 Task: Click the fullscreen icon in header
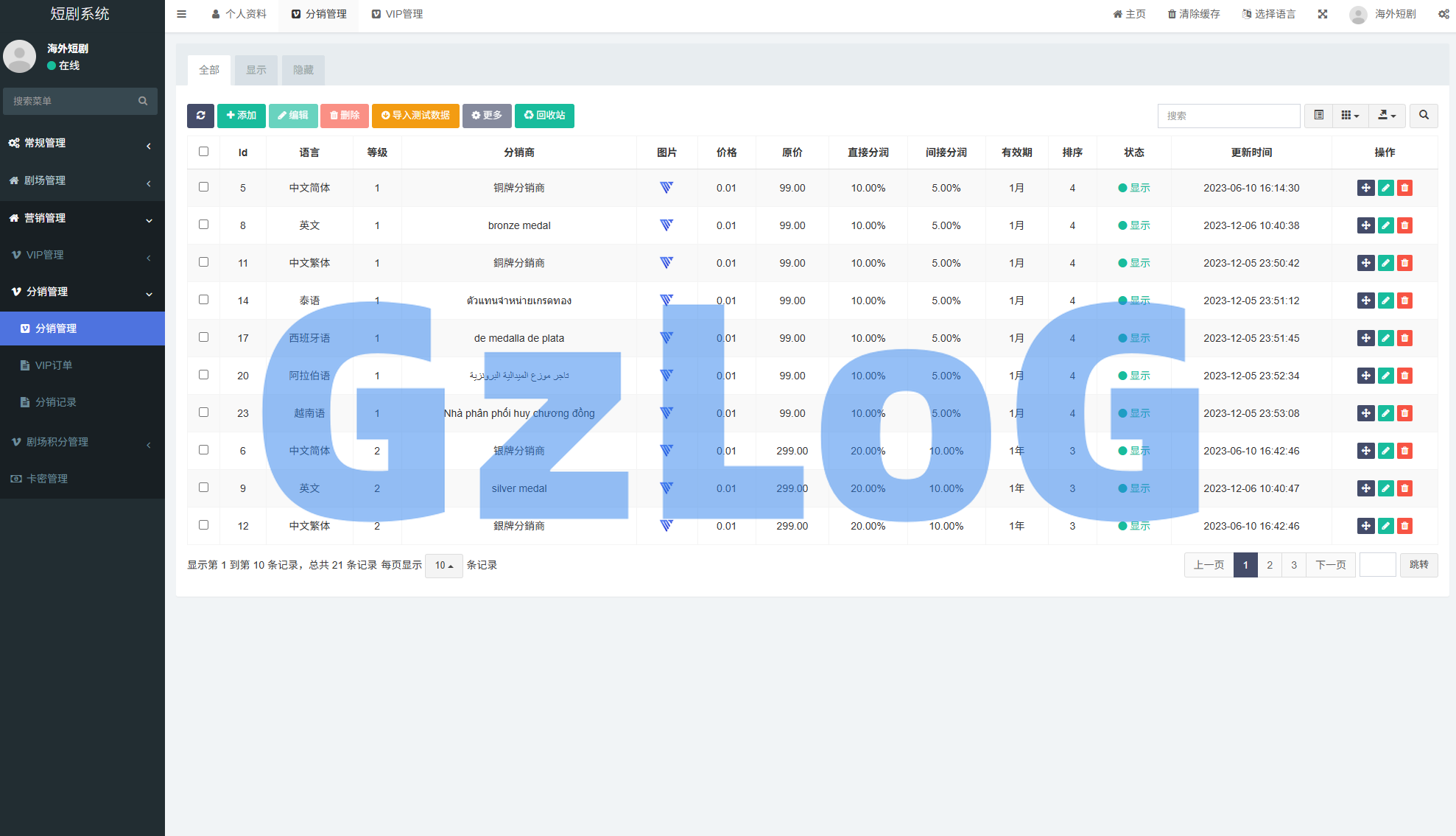[x=1323, y=14]
